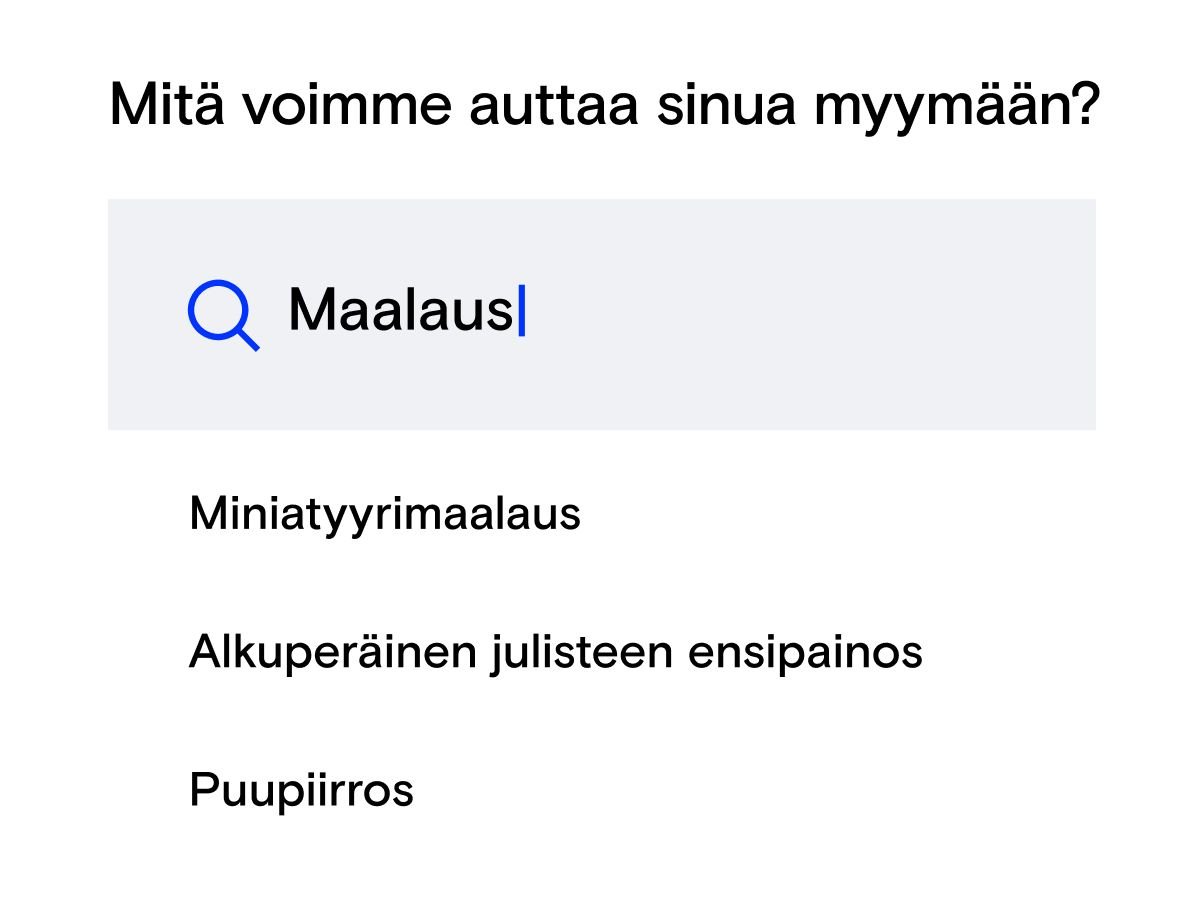Screen dimensions: 1200x900
Task: Click the blue magnifying glass search icon
Action: pos(222,315)
